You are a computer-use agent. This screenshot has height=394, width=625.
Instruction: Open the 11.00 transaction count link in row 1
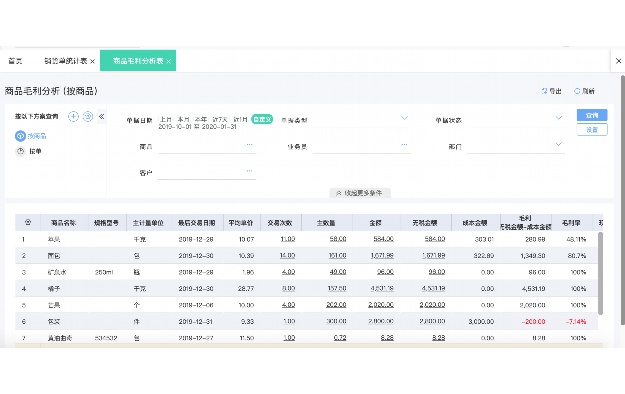point(288,239)
